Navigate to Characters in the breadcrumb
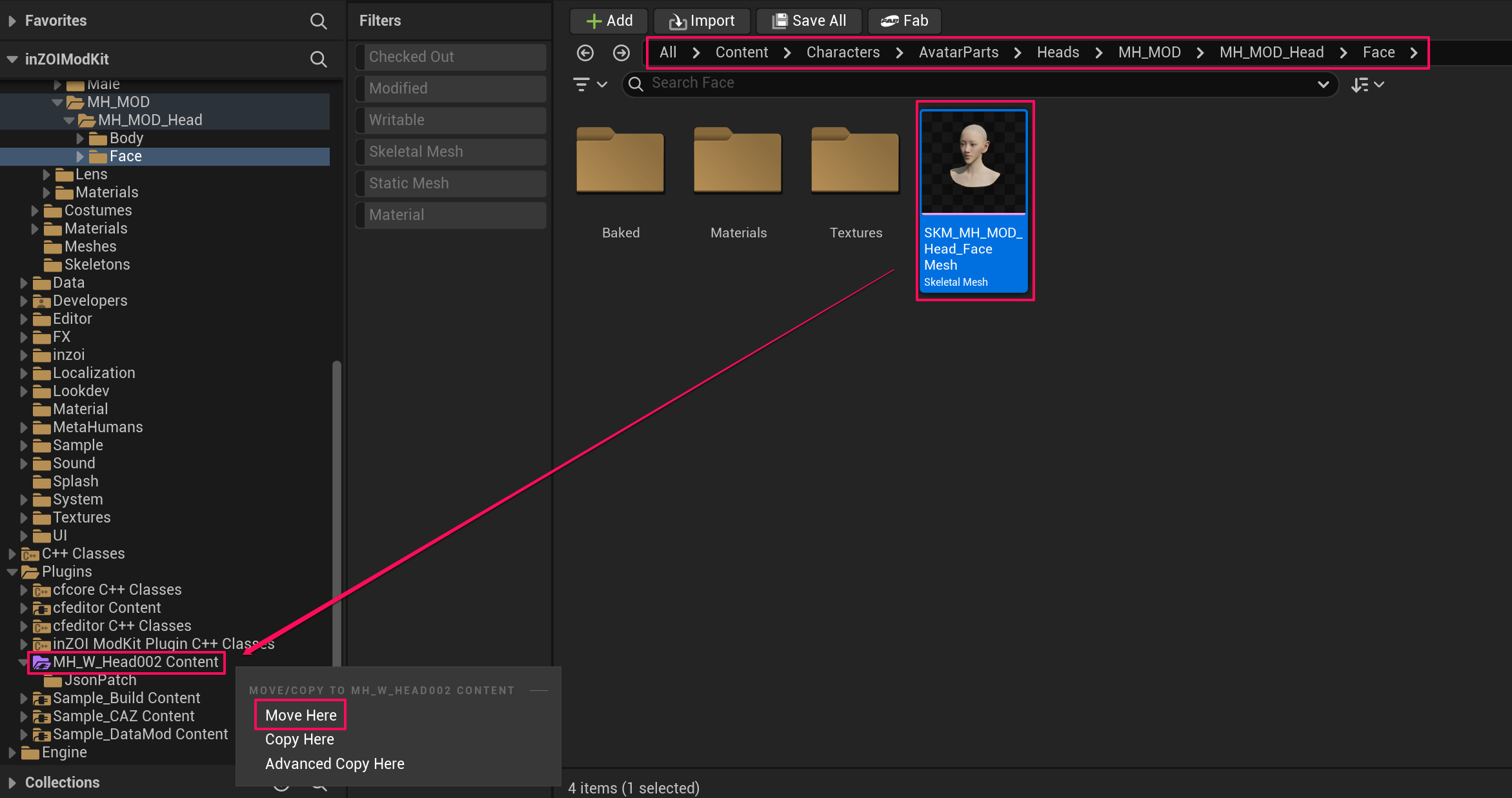The image size is (1512, 798). 842,52
